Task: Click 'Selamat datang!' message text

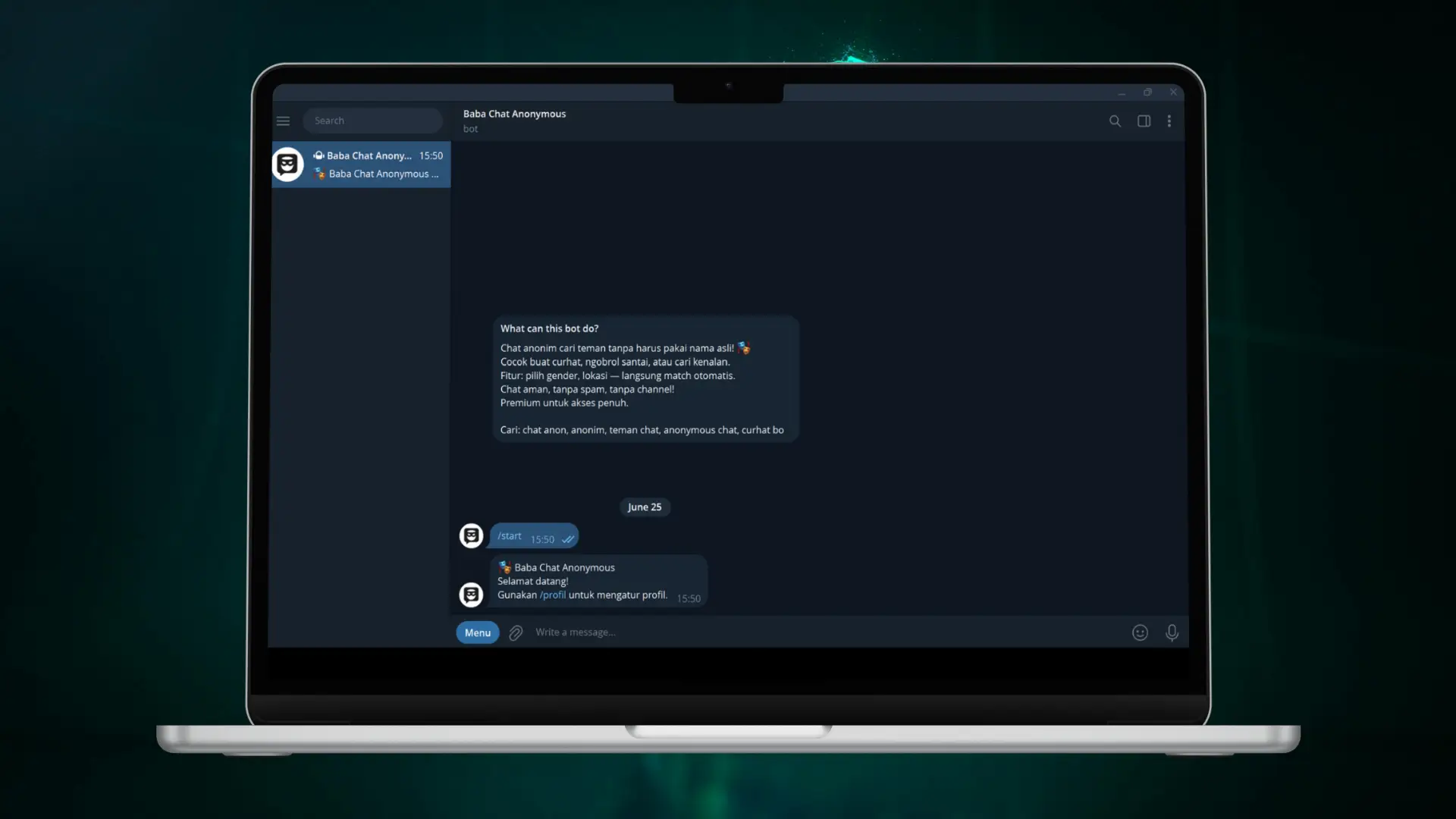Action: tap(532, 582)
